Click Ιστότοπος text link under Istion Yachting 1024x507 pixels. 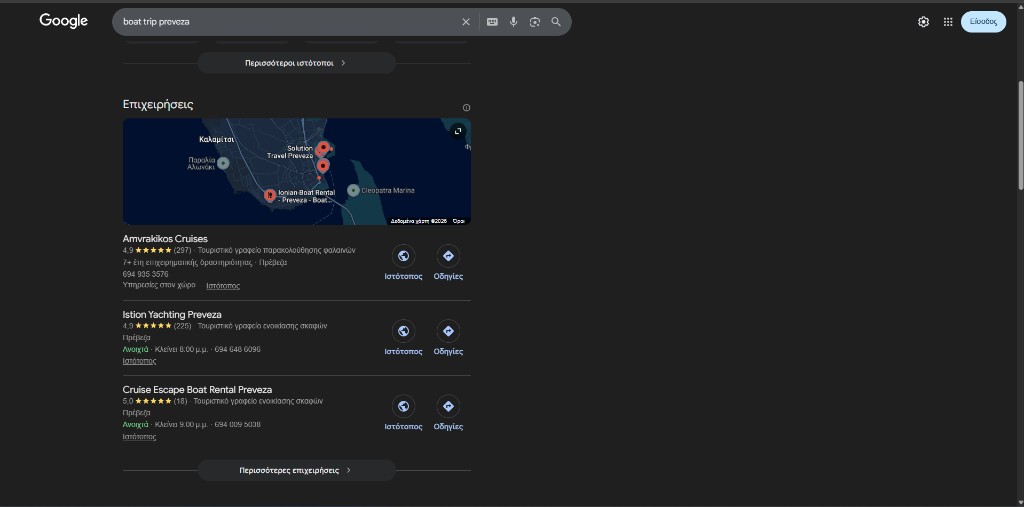click(x=139, y=361)
